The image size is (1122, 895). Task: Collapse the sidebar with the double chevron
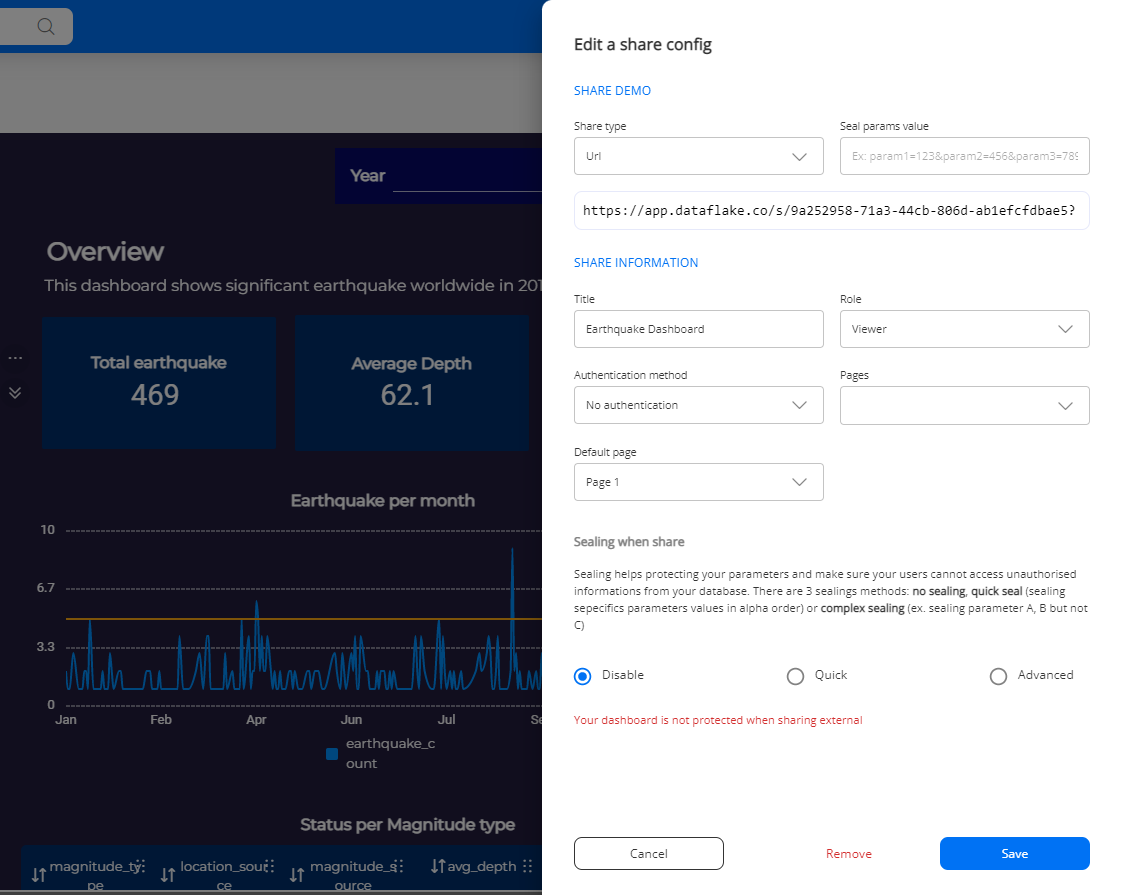tap(15, 392)
